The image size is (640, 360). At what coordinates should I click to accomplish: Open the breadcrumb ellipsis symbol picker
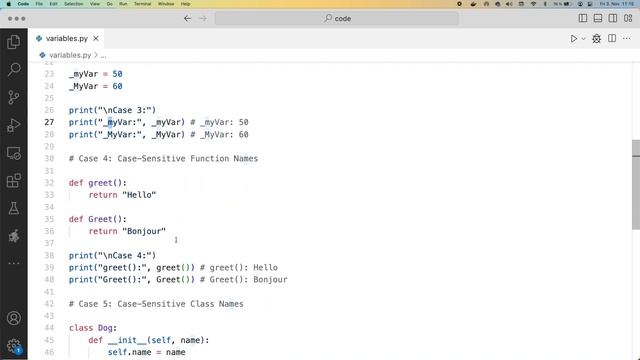click(x=104, y=55)
